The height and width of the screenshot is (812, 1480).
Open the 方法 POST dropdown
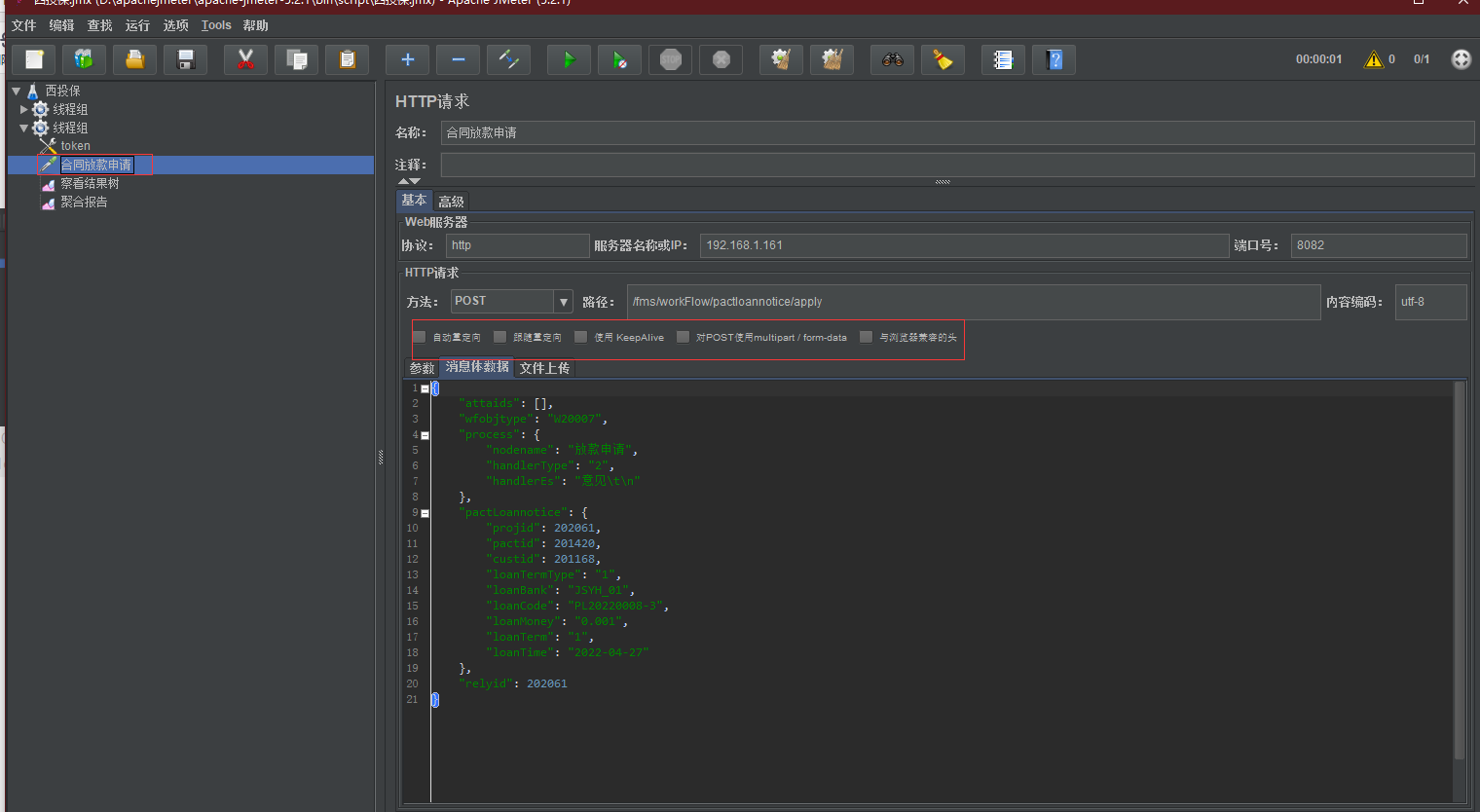coord(563,302)
